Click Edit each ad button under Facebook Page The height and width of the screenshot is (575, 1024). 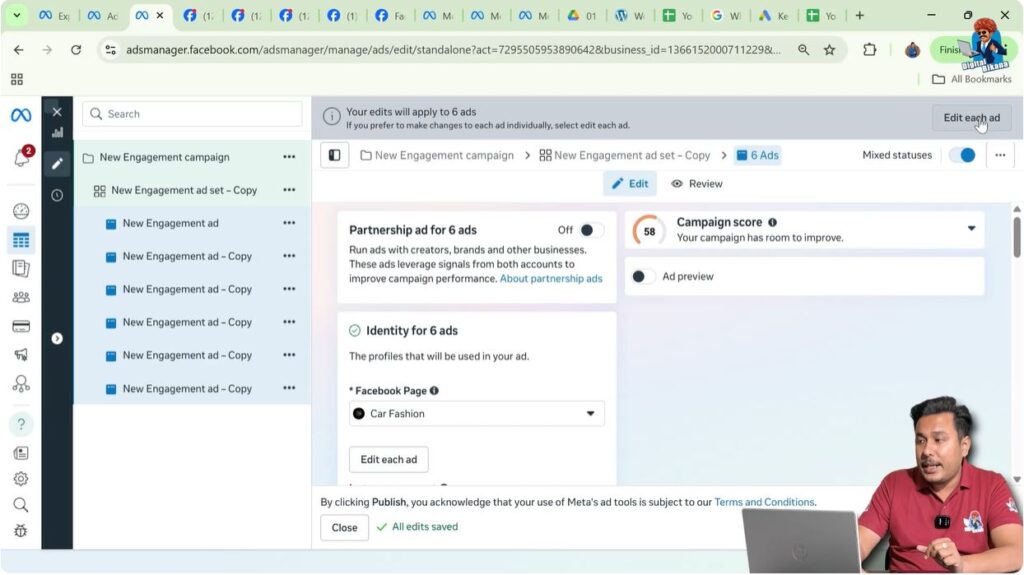(x=389, y=459)
